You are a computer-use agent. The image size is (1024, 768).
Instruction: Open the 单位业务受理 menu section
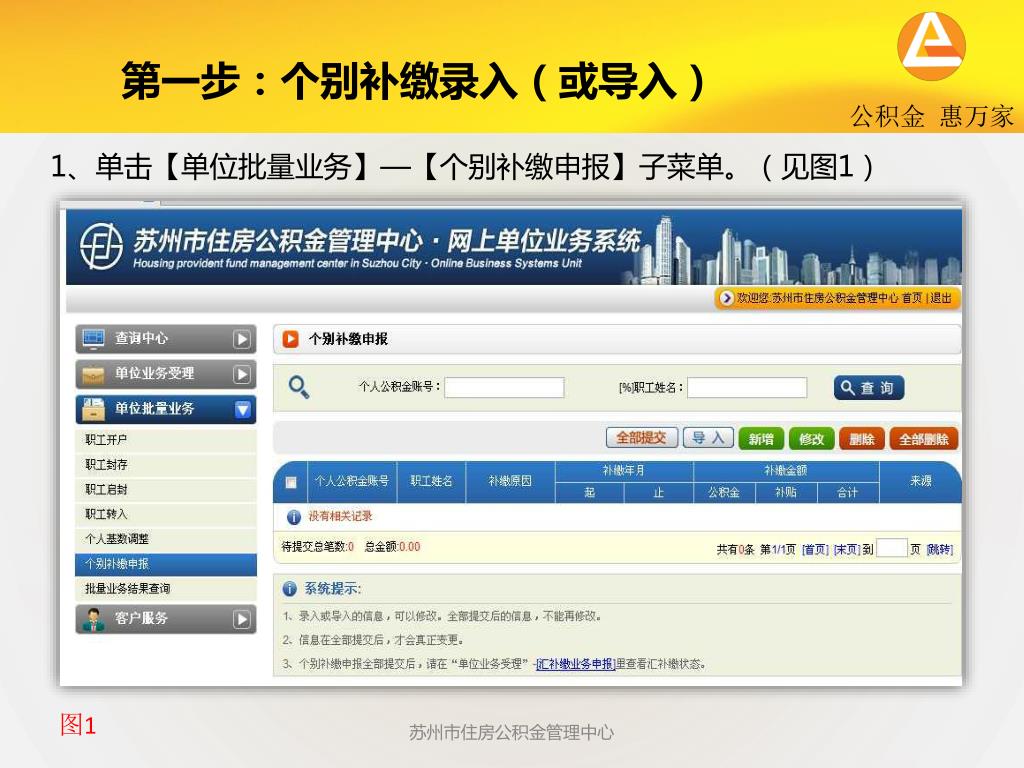click(x=166, y=374)
